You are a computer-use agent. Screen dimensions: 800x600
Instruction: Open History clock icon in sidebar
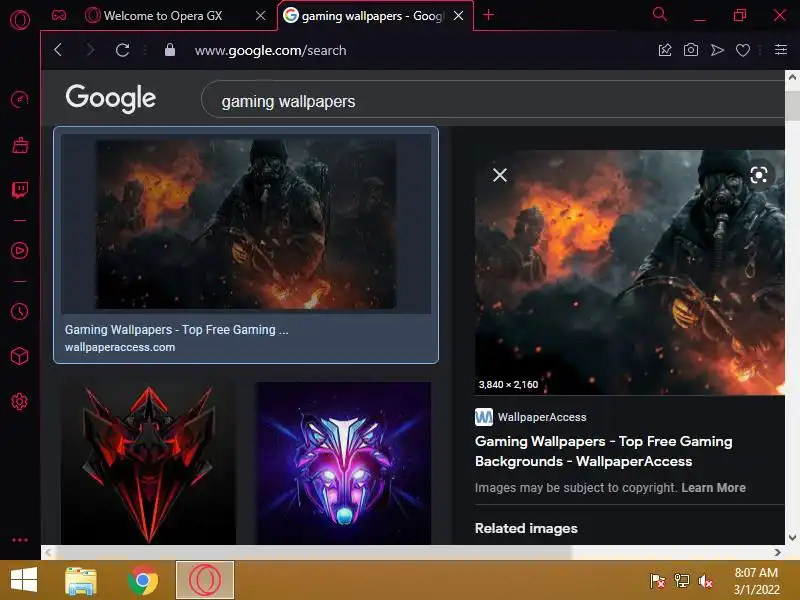[19, 311]
